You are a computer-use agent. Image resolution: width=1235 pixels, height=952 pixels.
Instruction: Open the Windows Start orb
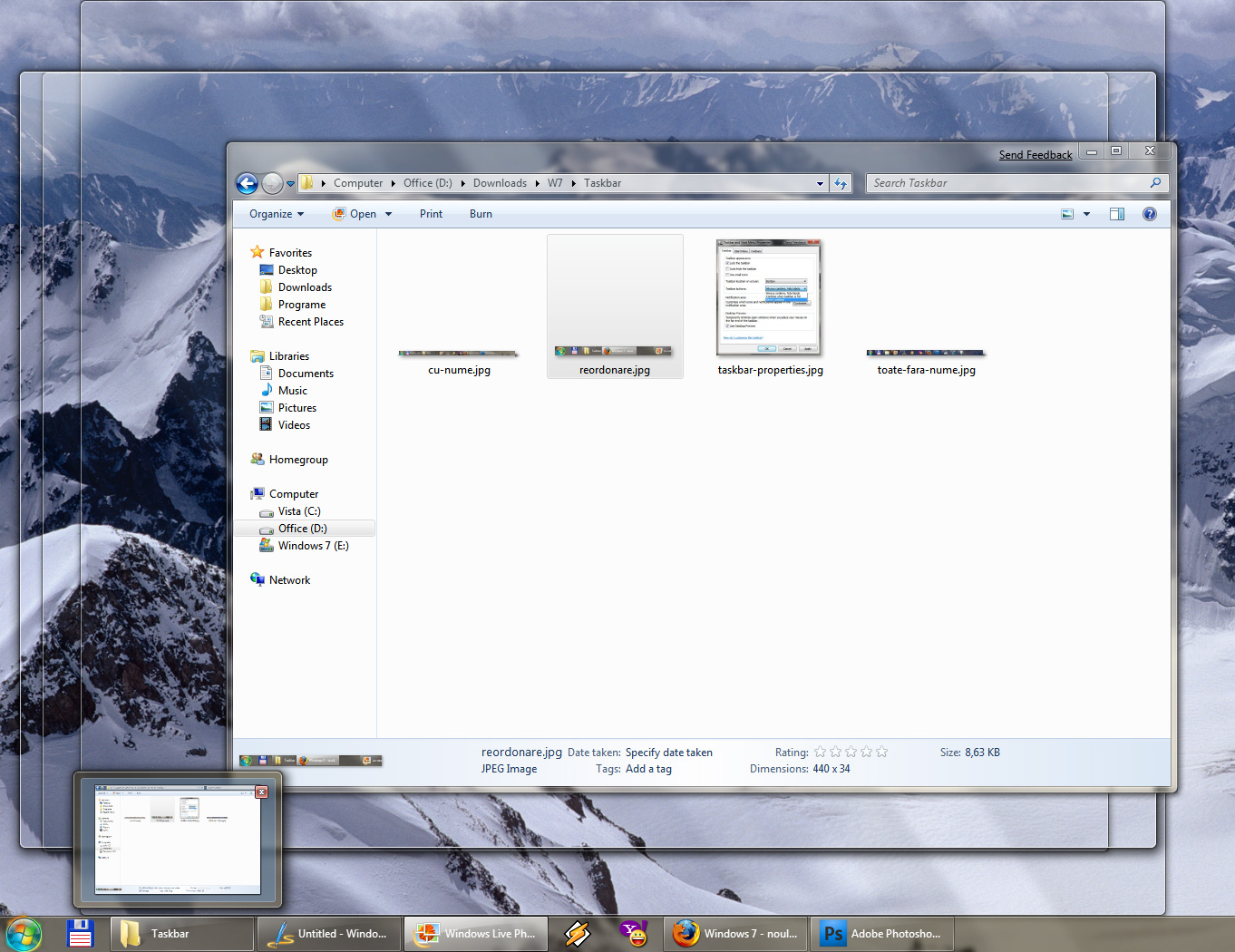coord(24,934)
